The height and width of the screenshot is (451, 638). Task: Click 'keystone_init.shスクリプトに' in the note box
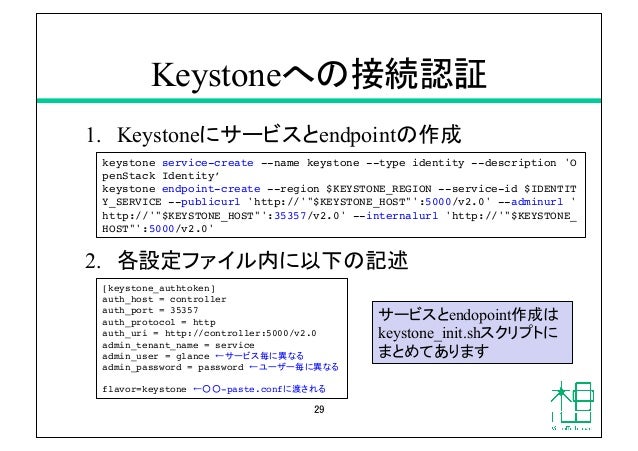click(x=468, y=333)
